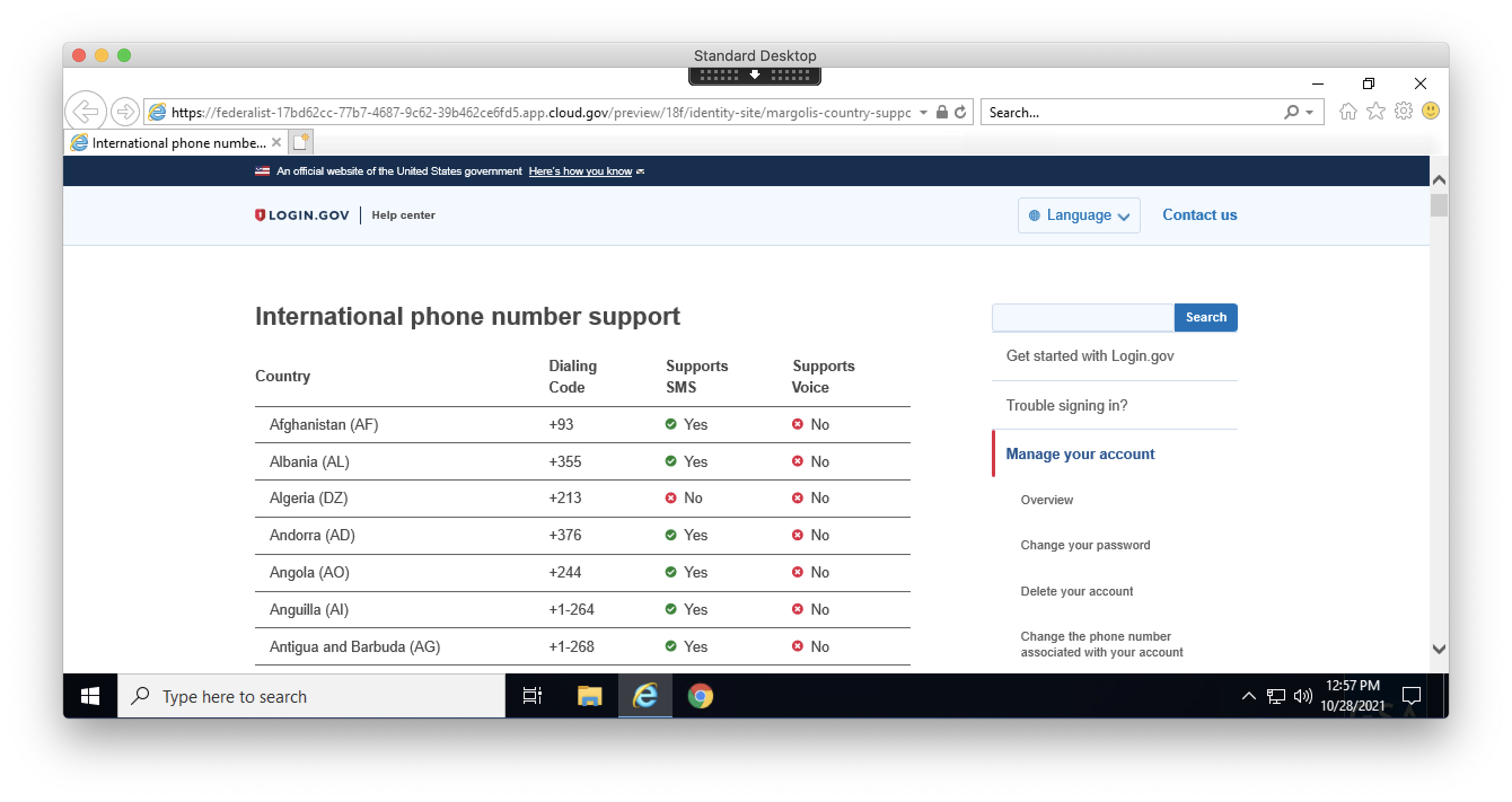
Task: Open Task View on the taskbar
Action: pyautogui.click(x=532, y=697)
